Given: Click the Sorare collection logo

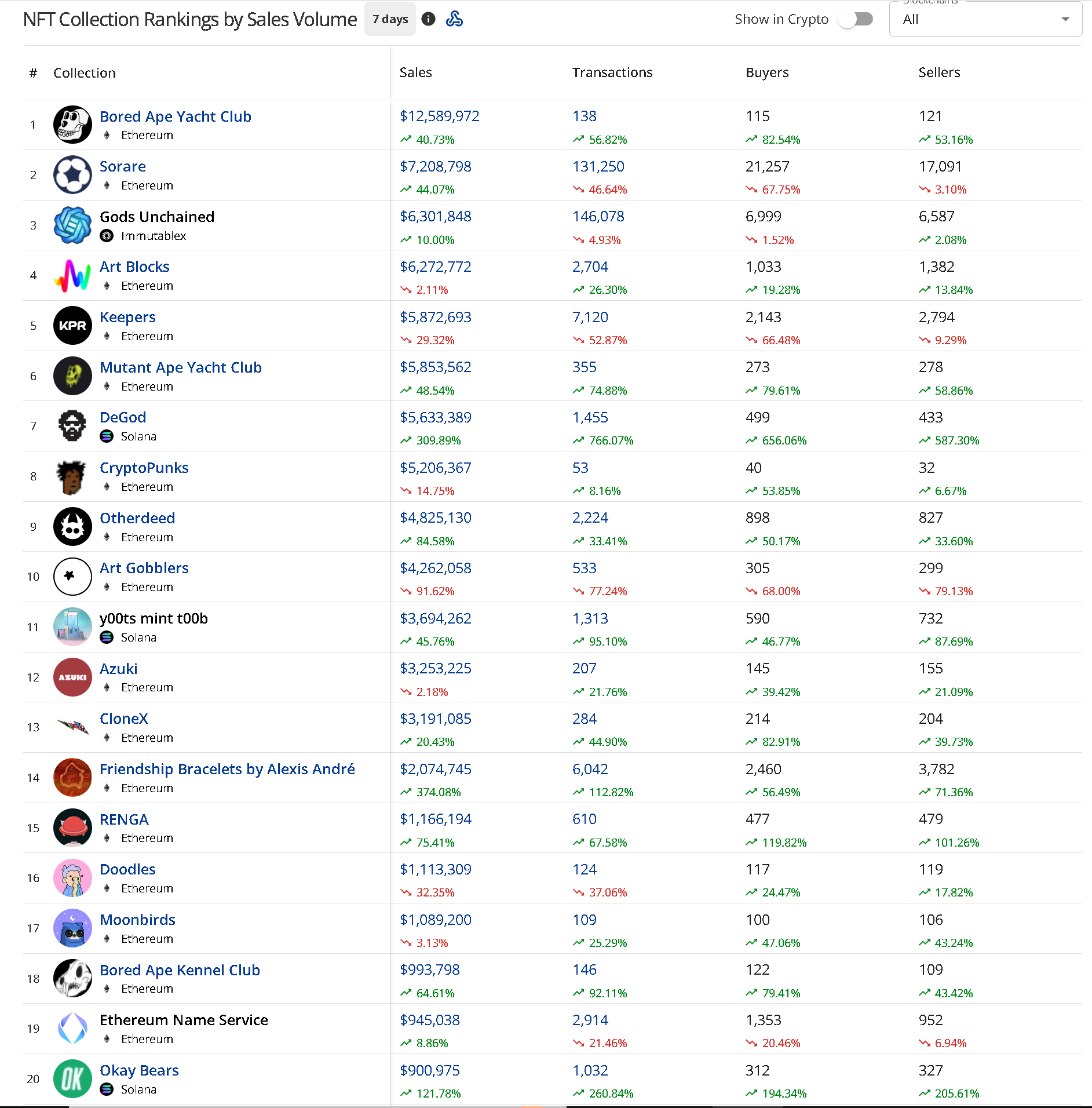Looking at the screenshot, I should click(x=72, y=174).
